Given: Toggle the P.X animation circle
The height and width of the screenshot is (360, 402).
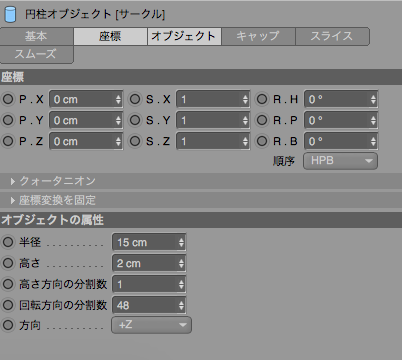Looking at the screenshot, I should pos(8,99).
